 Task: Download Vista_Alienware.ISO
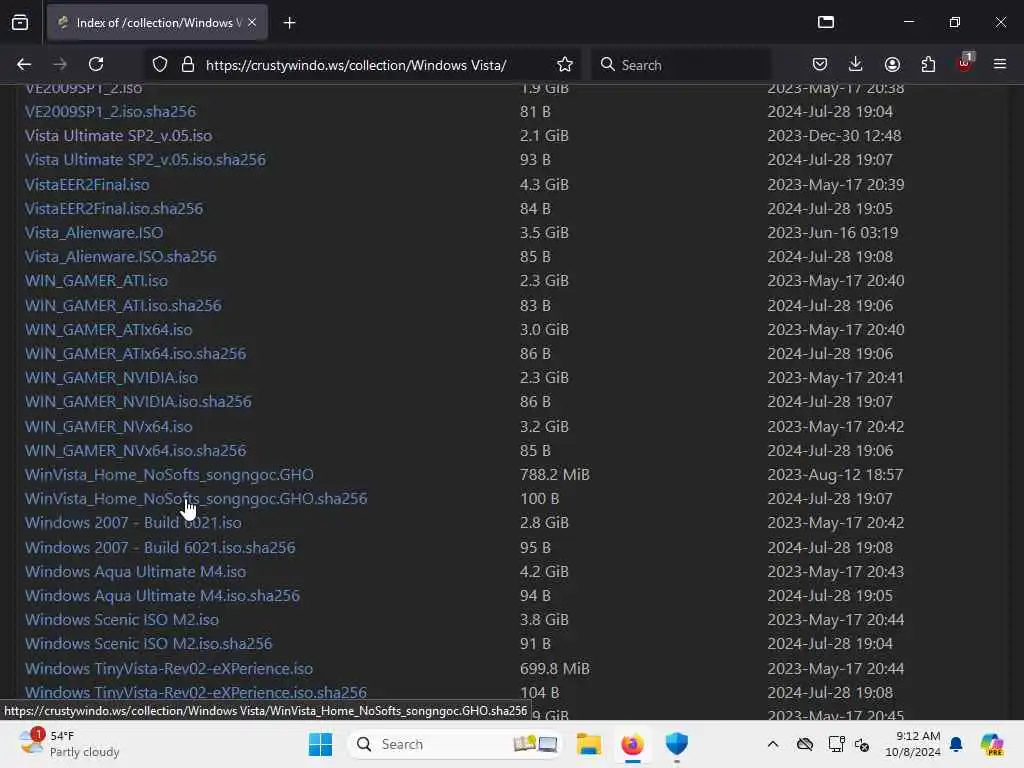click(94, 232)
